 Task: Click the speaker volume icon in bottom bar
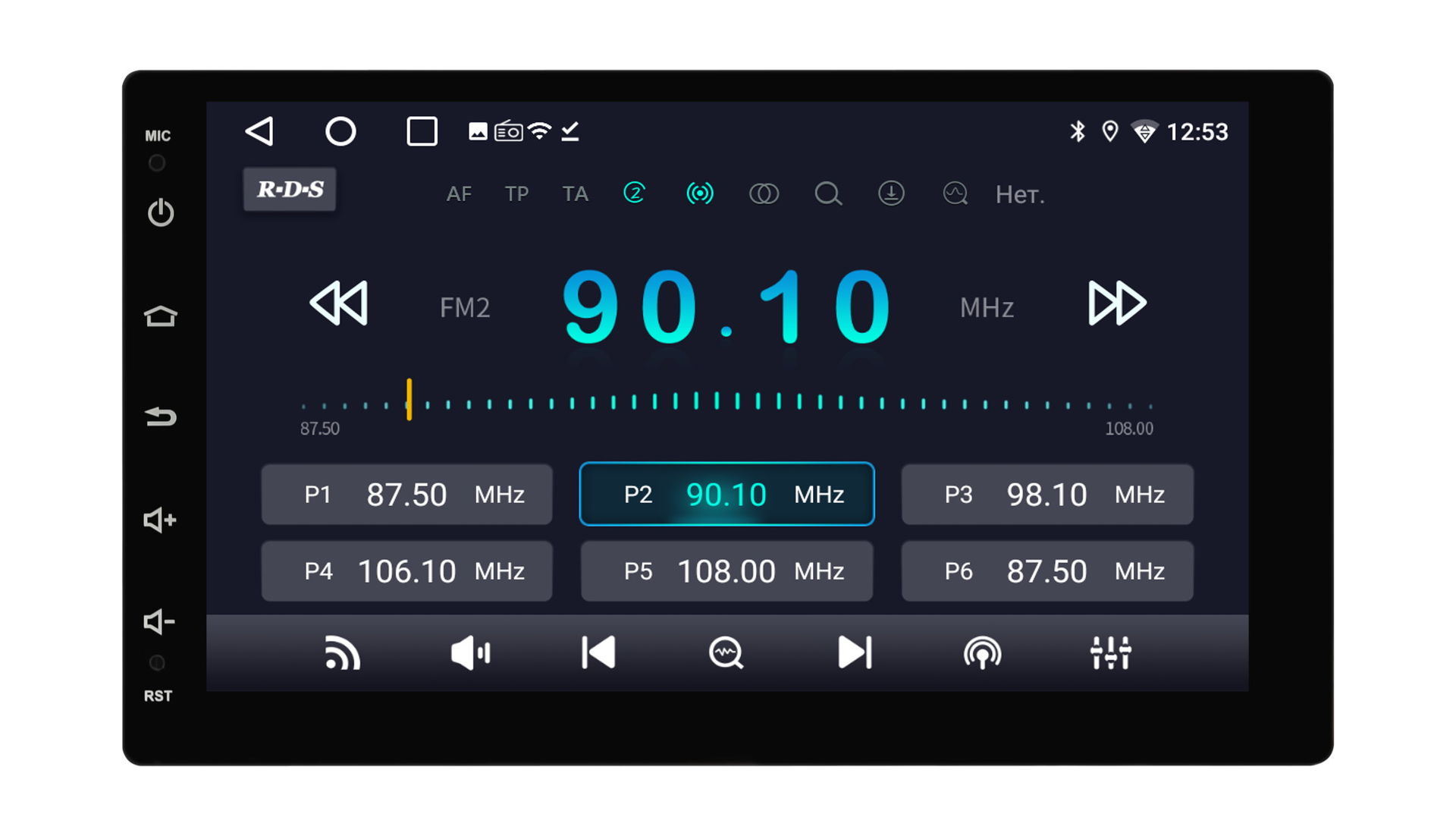[x=470, y=652]
